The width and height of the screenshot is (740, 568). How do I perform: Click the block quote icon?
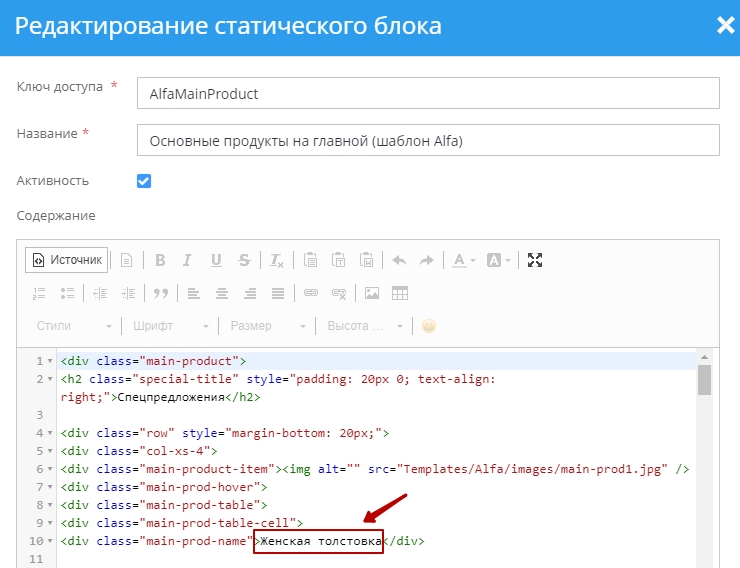click(159, 293)
